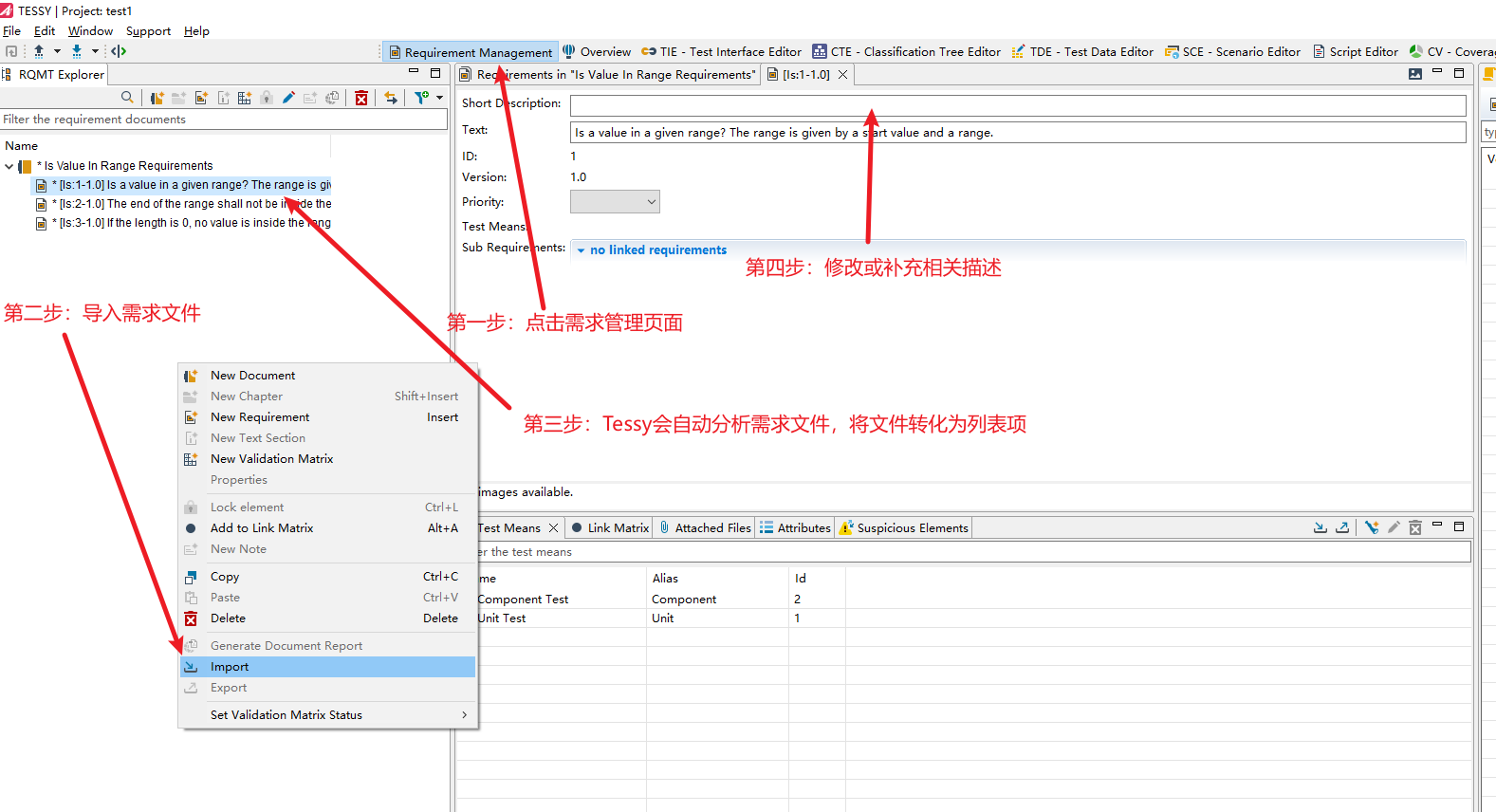This screenshot has height=812, width=1496.
Task: Select New Validation Matrix in context menu
Action: coord(327,459)
